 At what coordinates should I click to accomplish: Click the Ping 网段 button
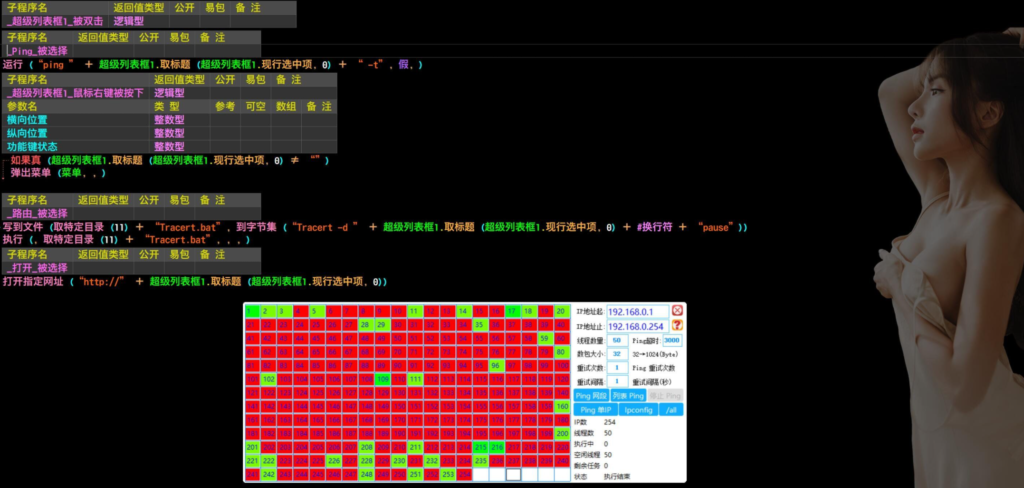[x=591, y=396]
